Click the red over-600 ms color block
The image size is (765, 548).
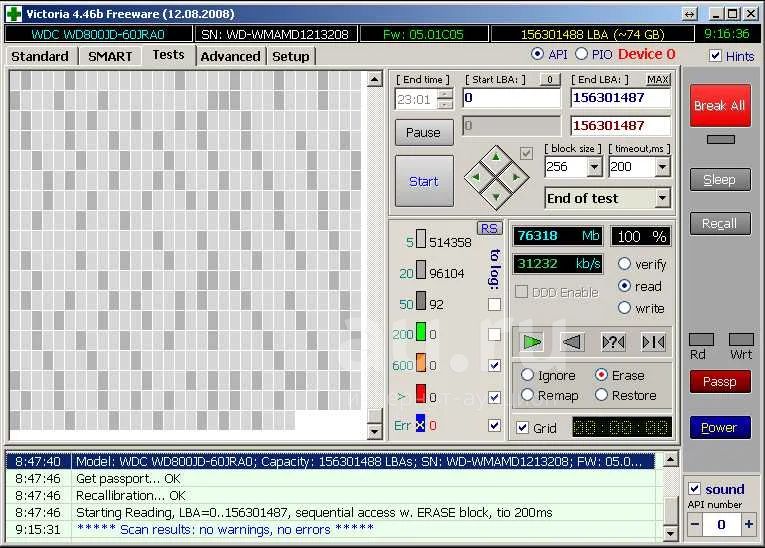421,394
